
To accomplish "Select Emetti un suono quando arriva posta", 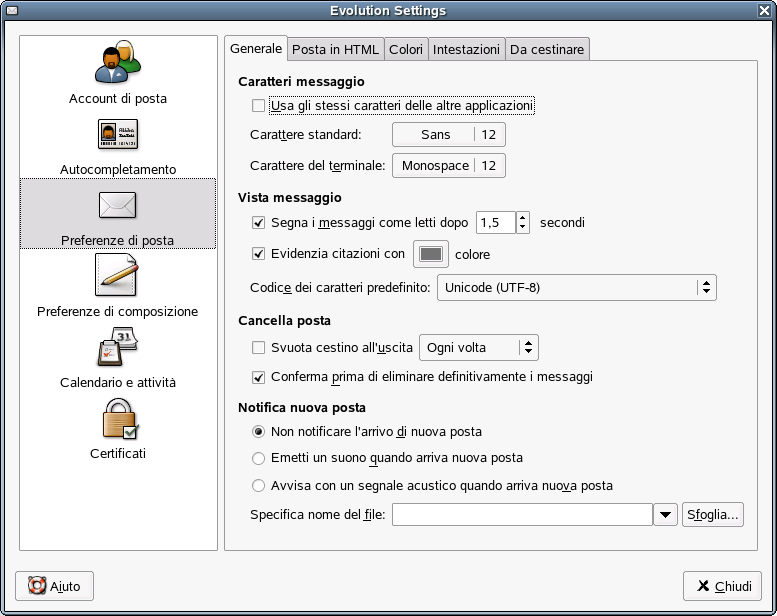I will pyautogui.click(x=258, y=458).
